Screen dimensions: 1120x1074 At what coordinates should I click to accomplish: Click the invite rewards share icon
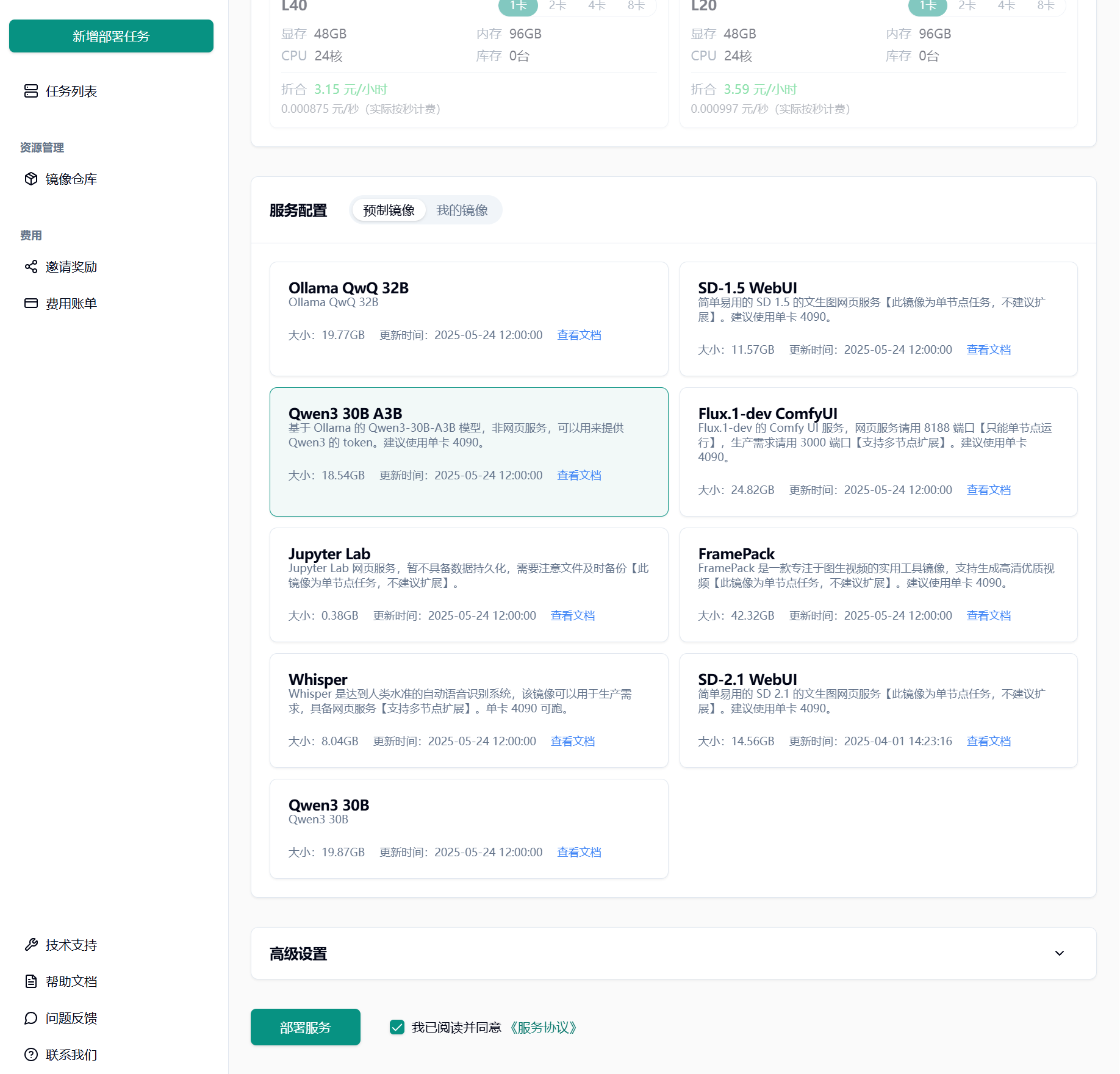31,267
